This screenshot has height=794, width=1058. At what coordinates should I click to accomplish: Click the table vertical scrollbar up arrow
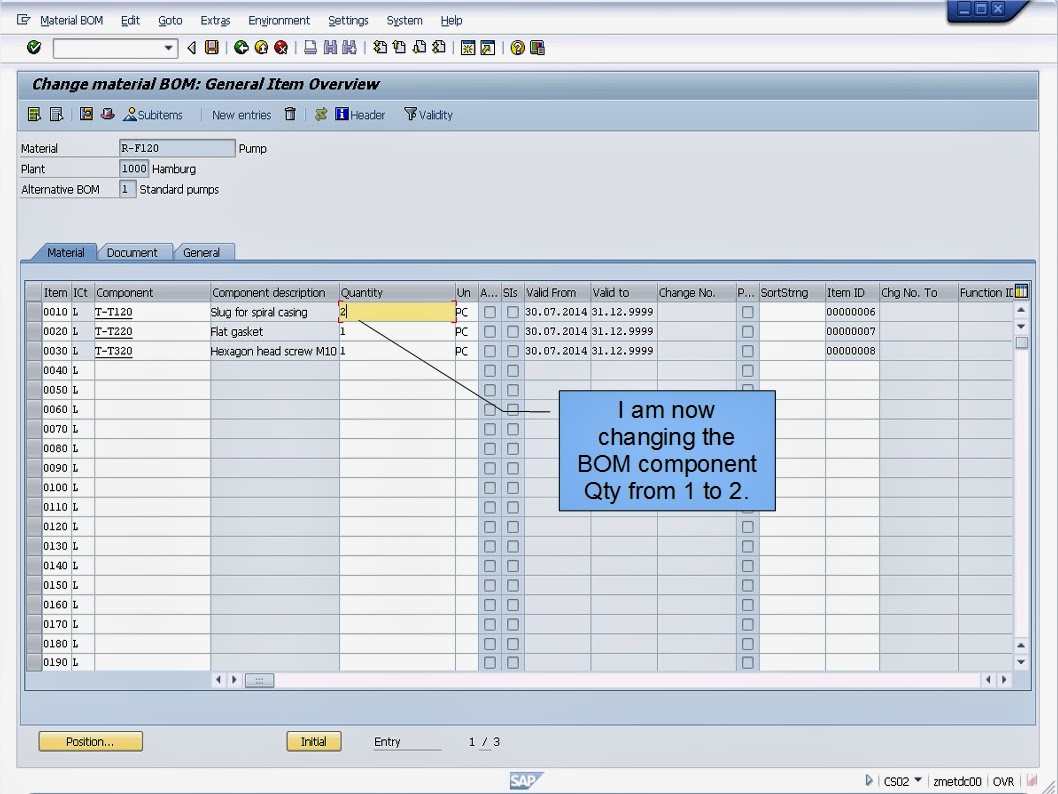tap(1022, 310)
